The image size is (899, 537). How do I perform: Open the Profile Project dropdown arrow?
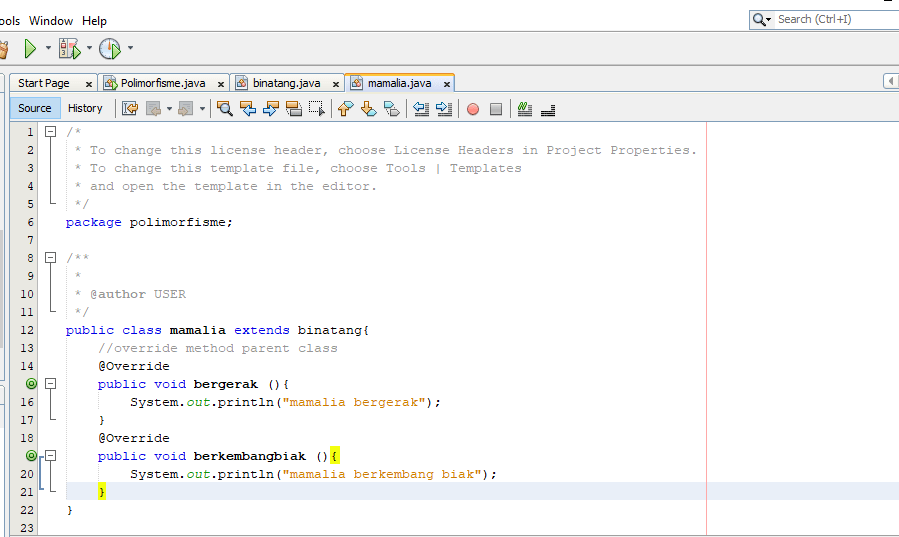[130, 48]
